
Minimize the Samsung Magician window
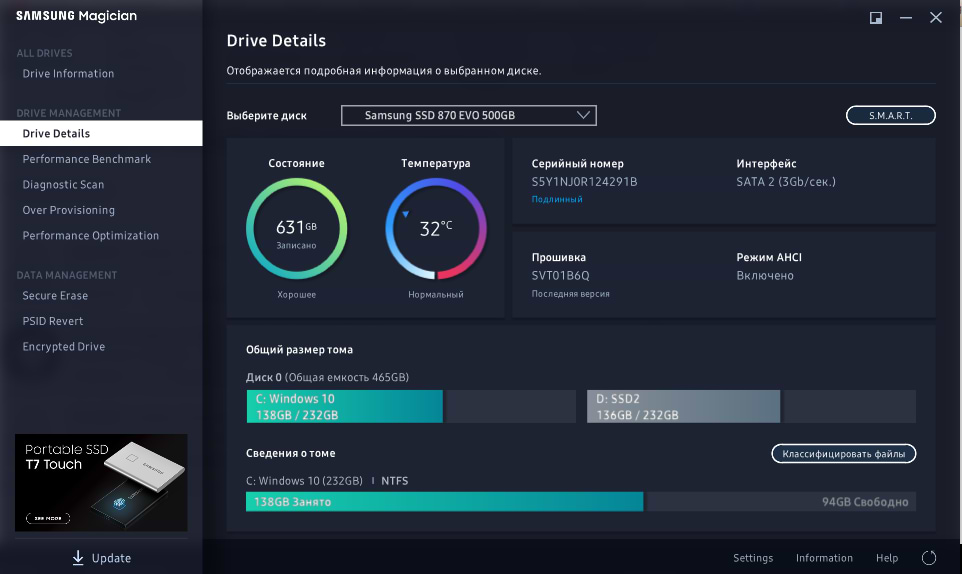(906, 18)
